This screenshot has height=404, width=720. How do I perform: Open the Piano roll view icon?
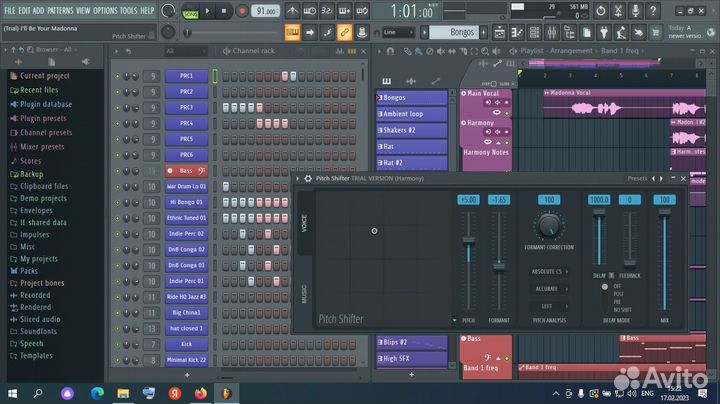tap(517, 32)
